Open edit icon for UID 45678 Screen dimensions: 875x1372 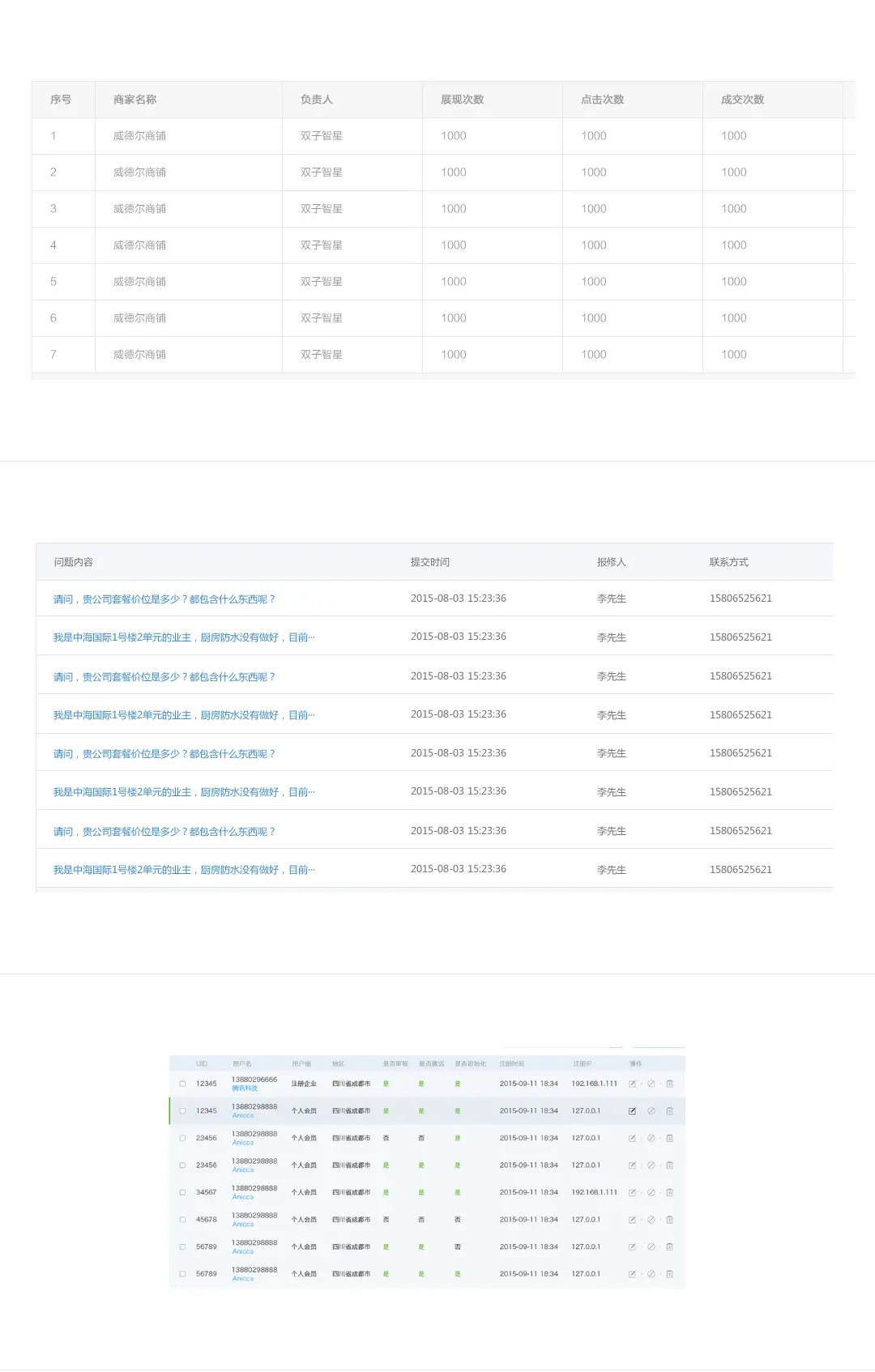632,1220
